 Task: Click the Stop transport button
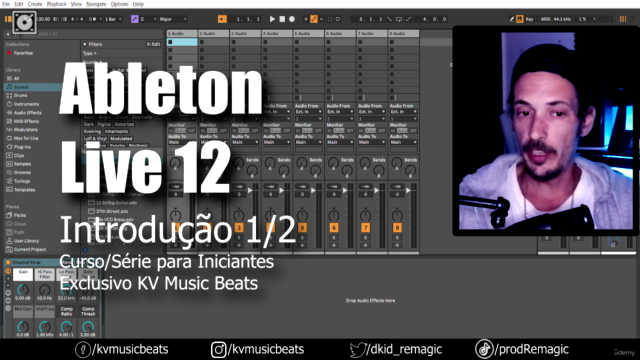[282, 19]
